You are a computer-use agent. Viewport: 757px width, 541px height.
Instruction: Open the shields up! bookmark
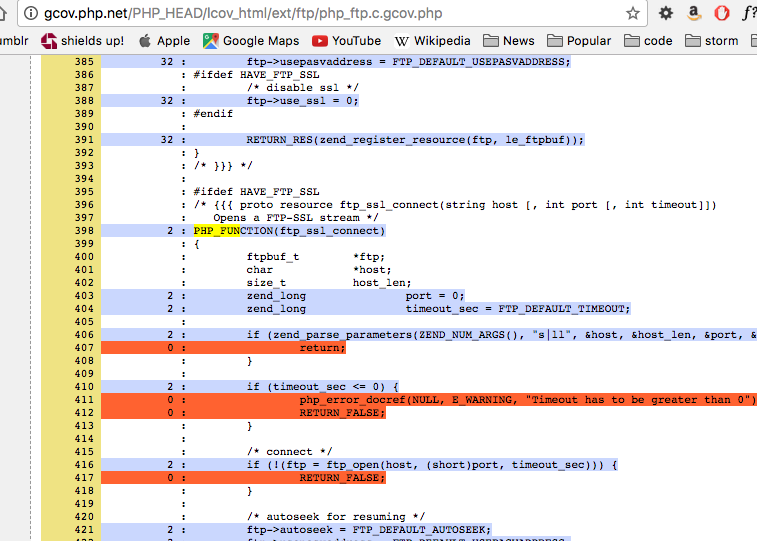[83, 41]
